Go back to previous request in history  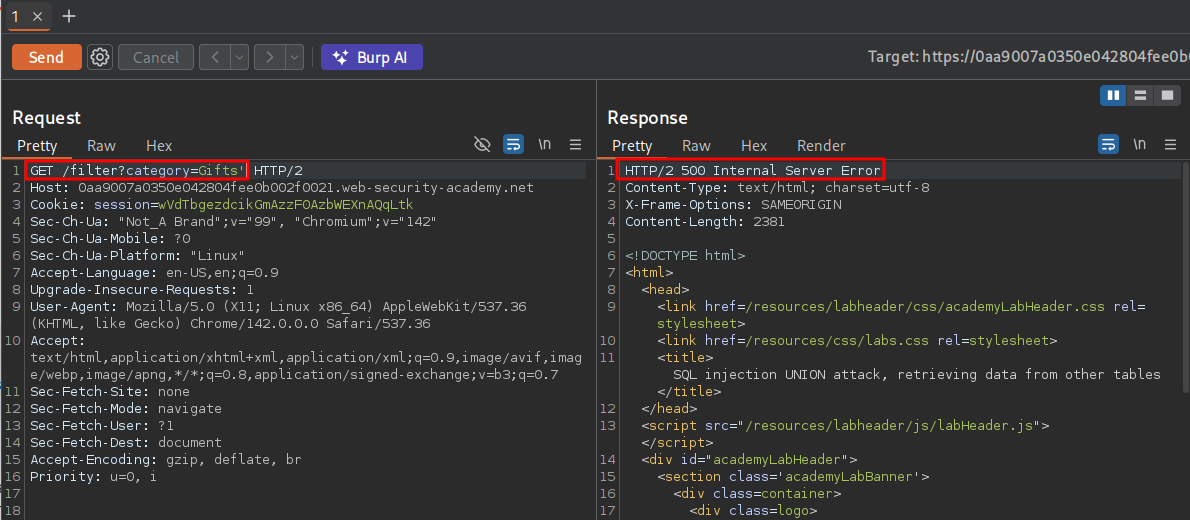pyautogui.click(x=214, y=57)
